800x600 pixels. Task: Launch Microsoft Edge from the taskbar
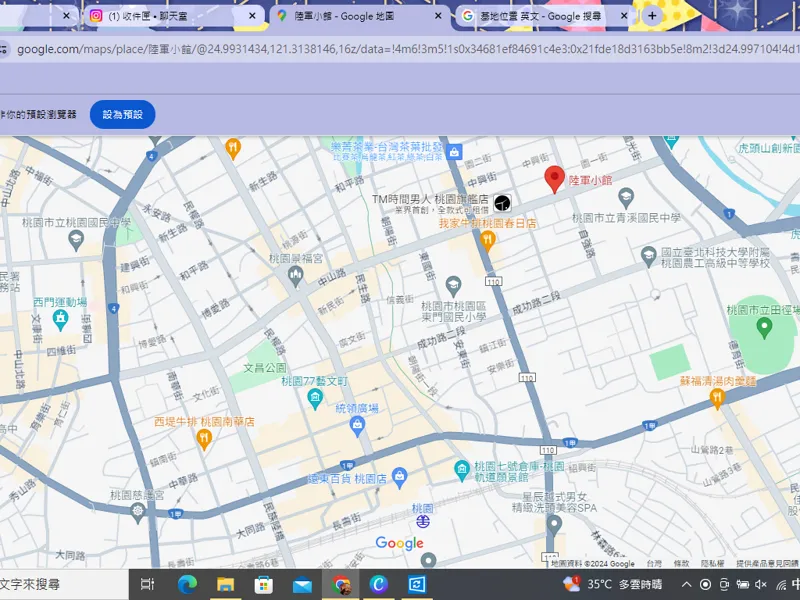click(x=187, y=584)
